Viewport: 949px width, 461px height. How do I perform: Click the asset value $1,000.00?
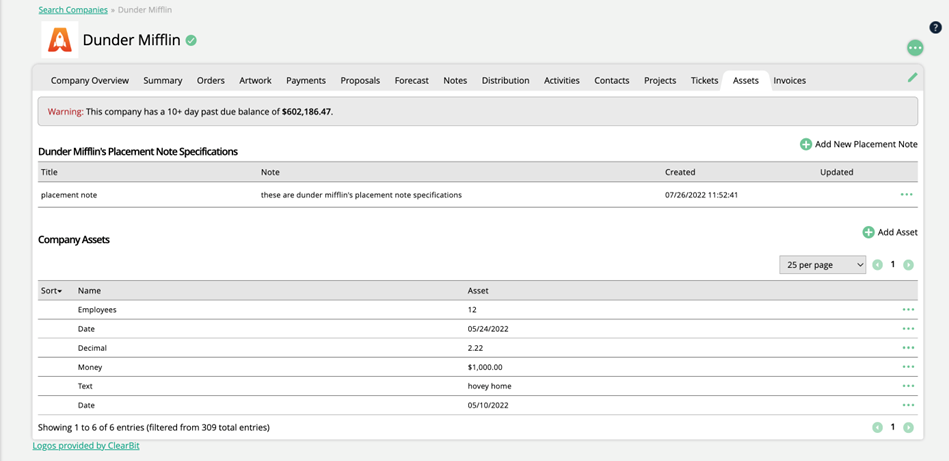(485, 367)
